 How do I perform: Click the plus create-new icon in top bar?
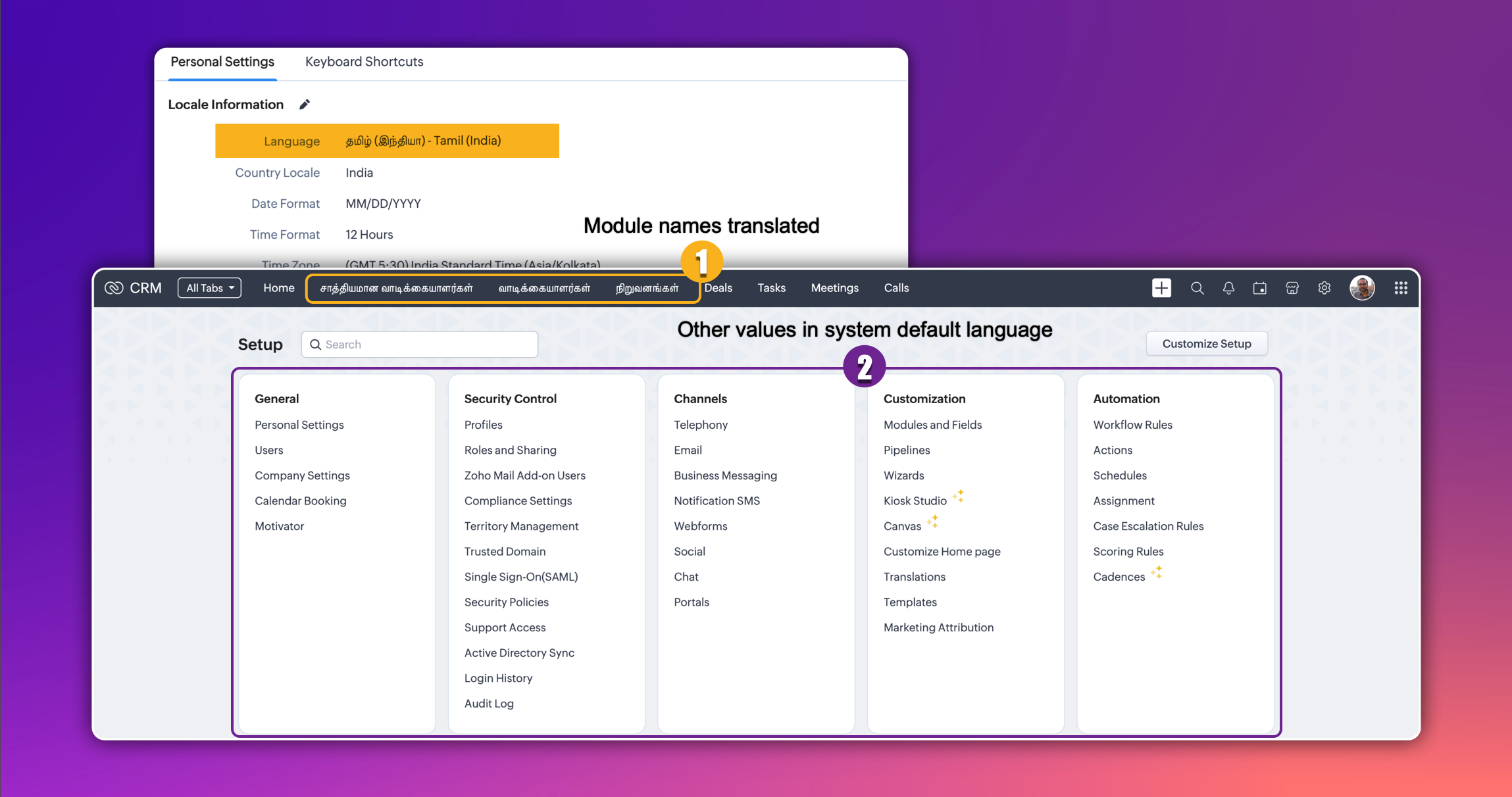(x=1161, y=288)
